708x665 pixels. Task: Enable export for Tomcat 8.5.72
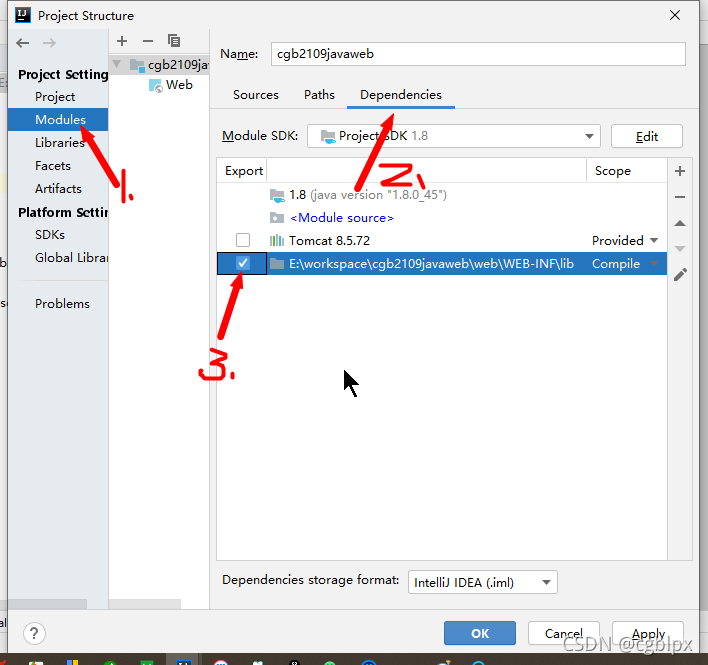243,240
